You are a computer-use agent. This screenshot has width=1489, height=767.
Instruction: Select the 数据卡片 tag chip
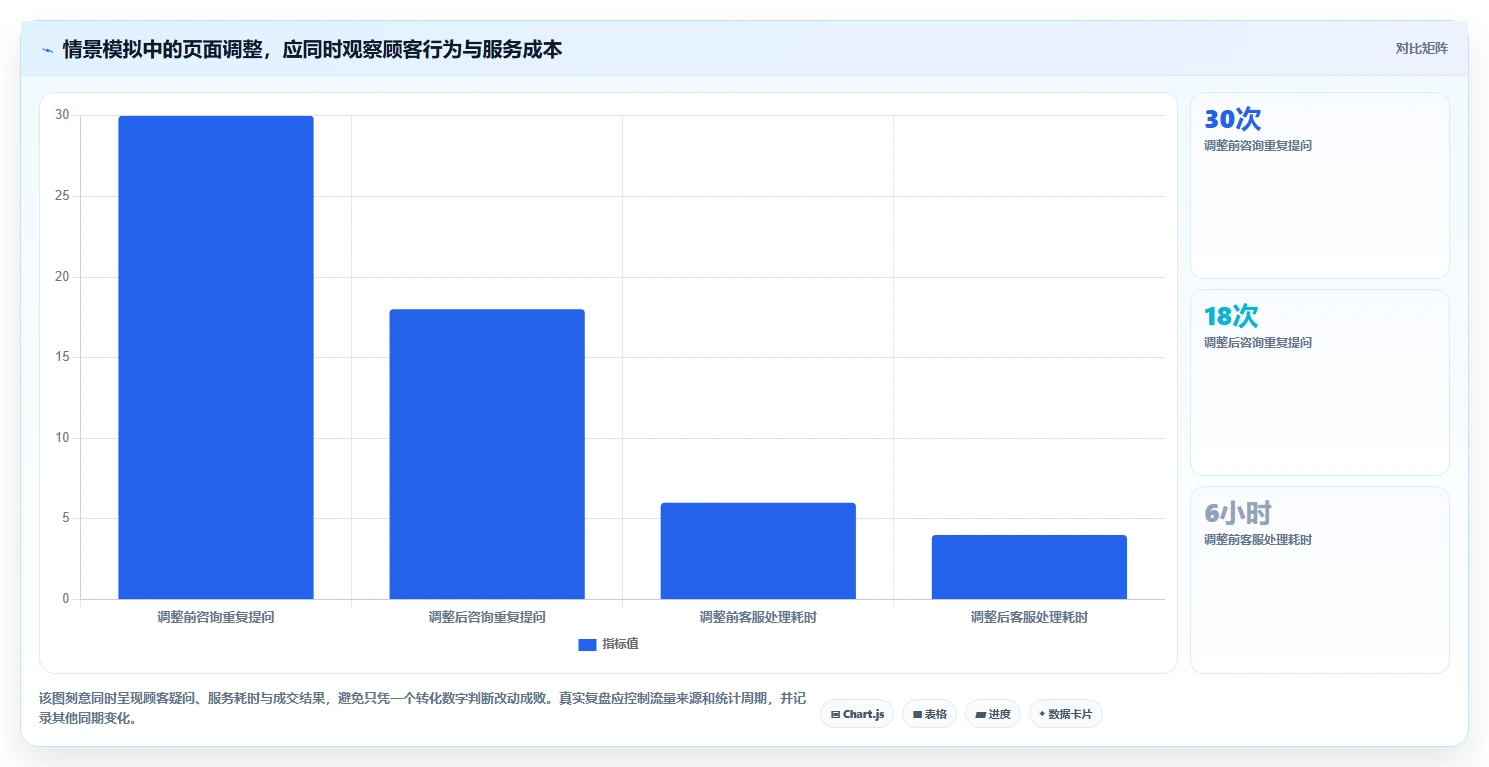[x=1065, y=714]
